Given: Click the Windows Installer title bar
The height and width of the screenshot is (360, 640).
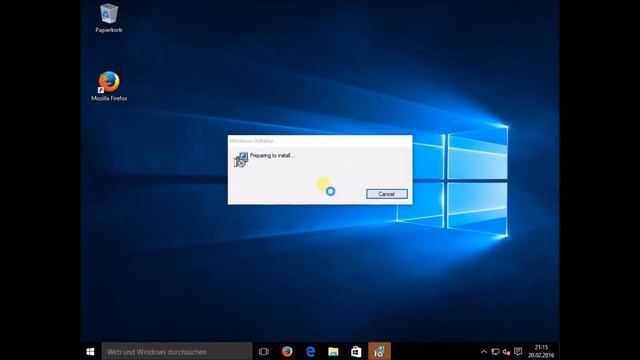Looking at the screenshot, I should (320, 141).
